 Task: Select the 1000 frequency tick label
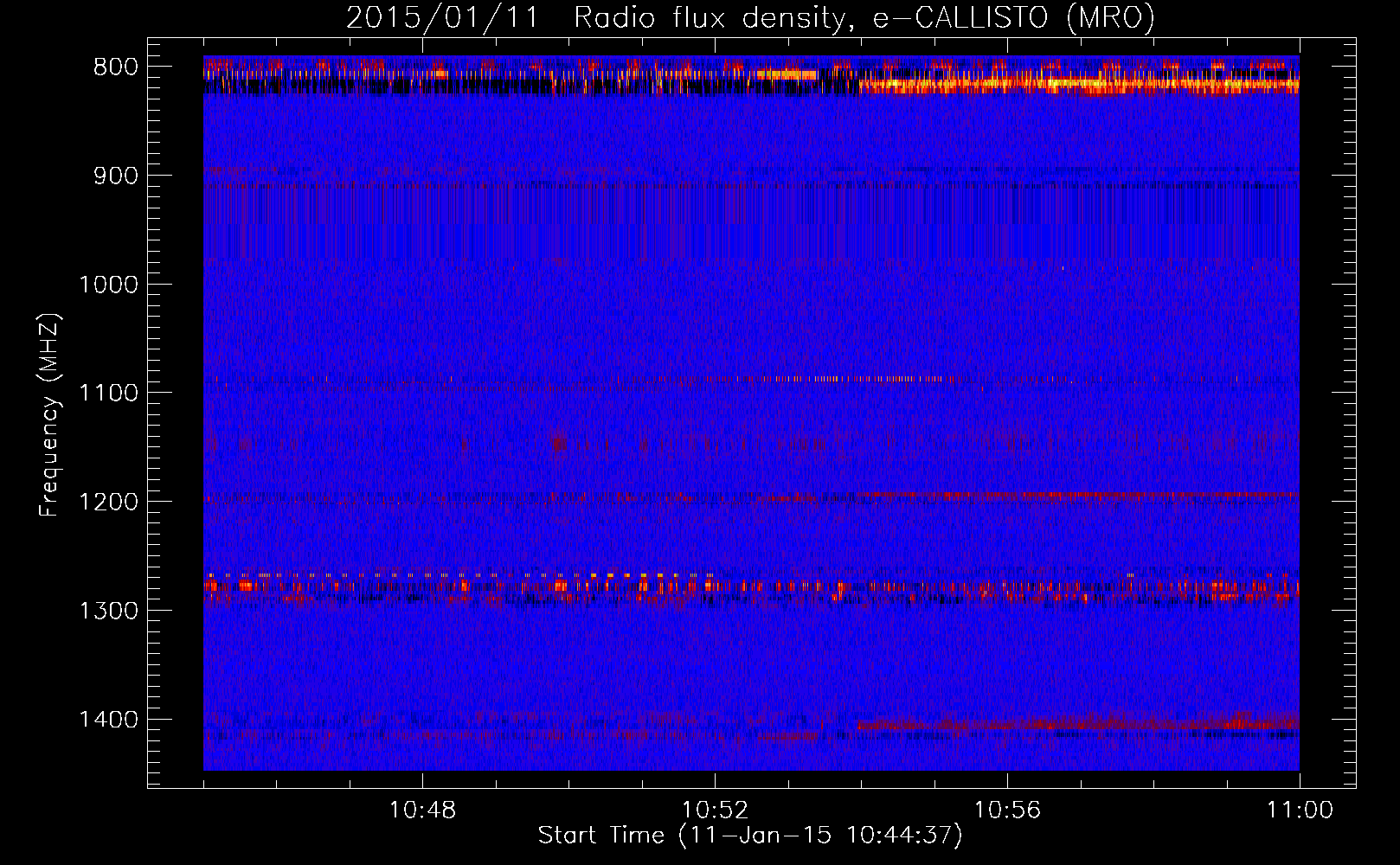coord(108,285)
